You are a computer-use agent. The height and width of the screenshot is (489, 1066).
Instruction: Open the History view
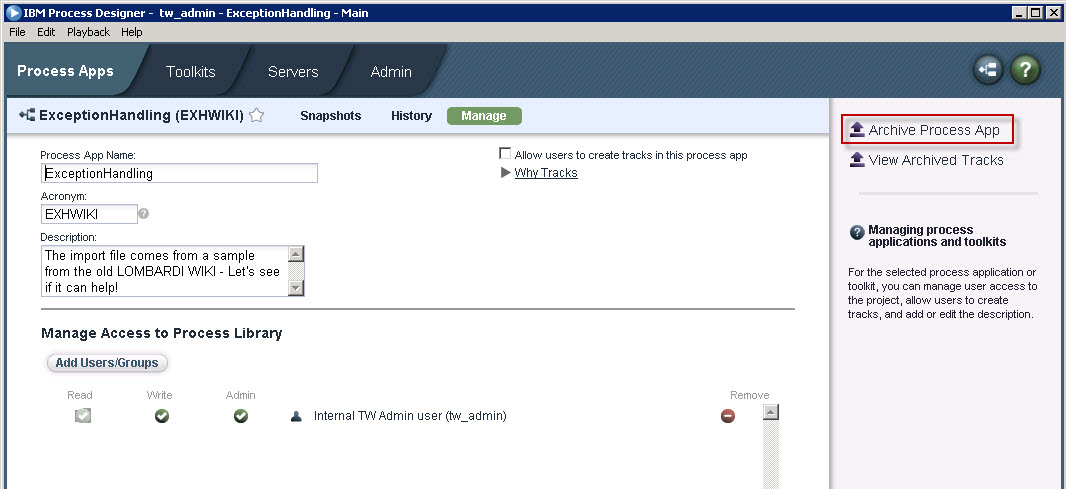pyautogui.click(x=411, y=116)
